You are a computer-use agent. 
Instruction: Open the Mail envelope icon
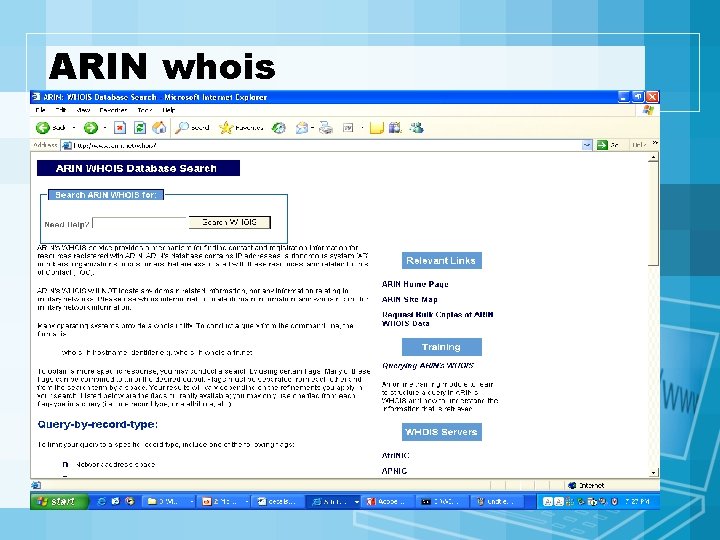[x=302, y=128]
